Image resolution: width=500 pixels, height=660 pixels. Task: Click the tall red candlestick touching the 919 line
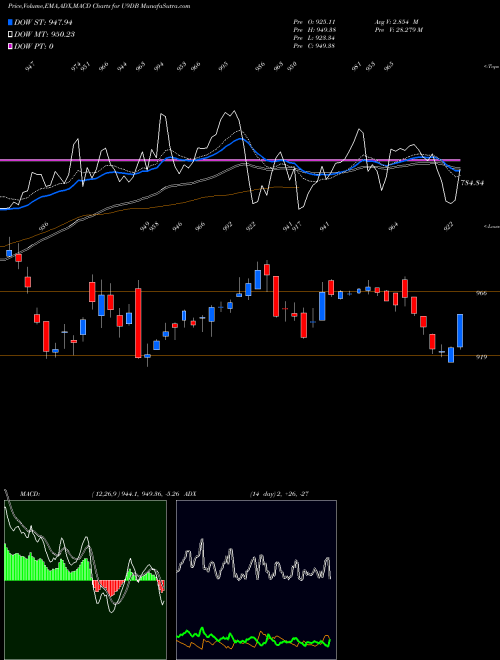click(138, 323)
